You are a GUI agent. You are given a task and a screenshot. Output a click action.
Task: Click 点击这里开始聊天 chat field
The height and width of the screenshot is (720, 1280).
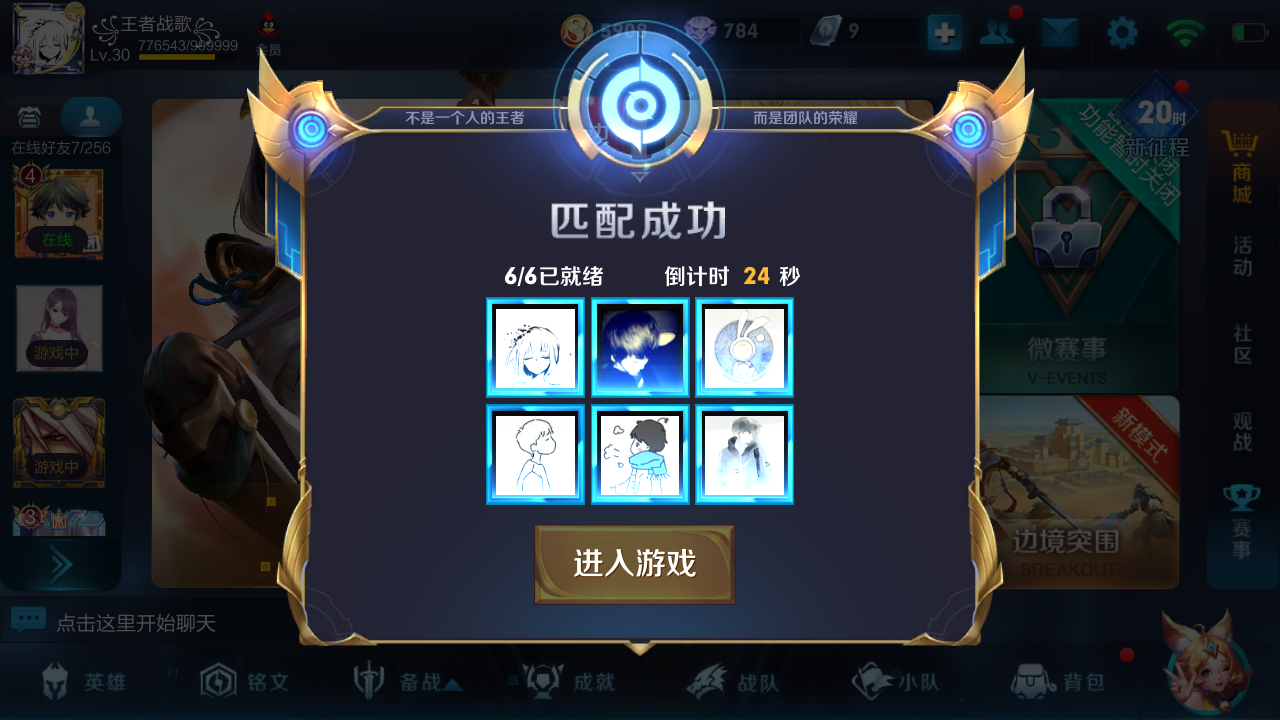pos(136,623)
